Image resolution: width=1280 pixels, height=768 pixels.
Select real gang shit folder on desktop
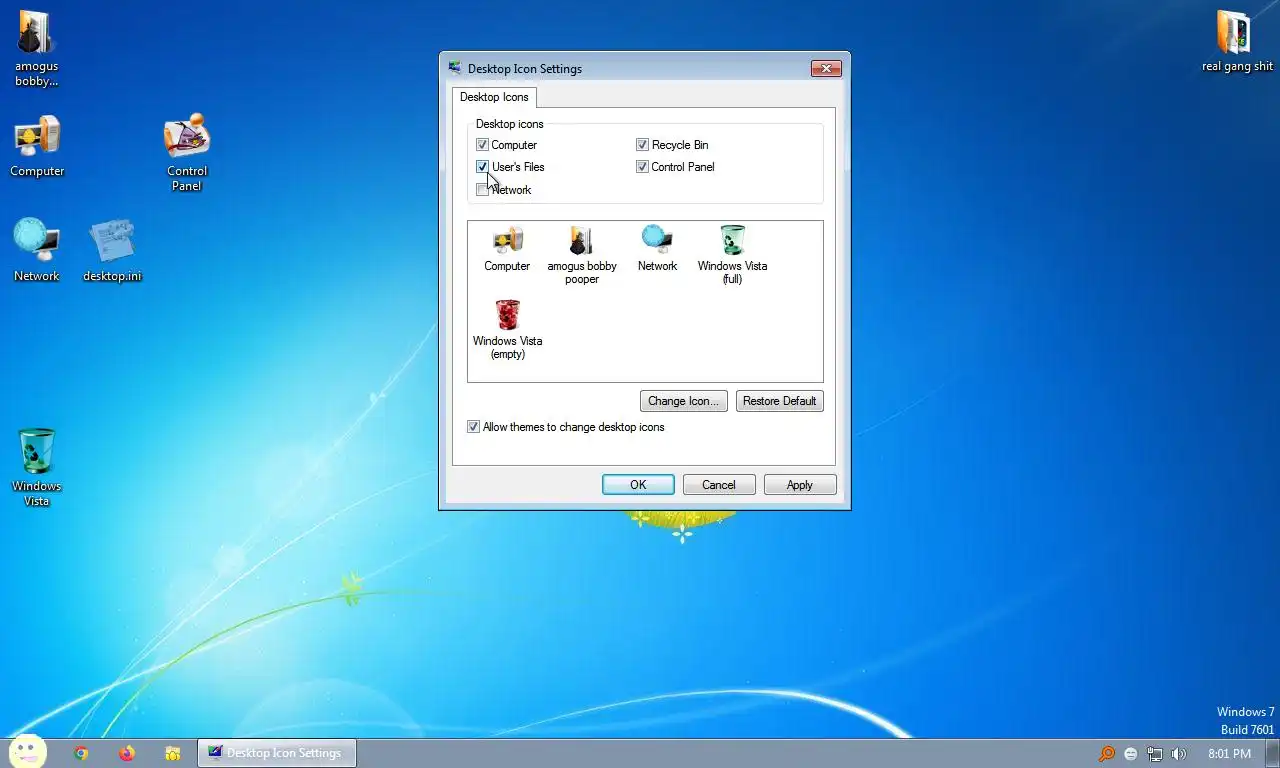pos(1237,41)
